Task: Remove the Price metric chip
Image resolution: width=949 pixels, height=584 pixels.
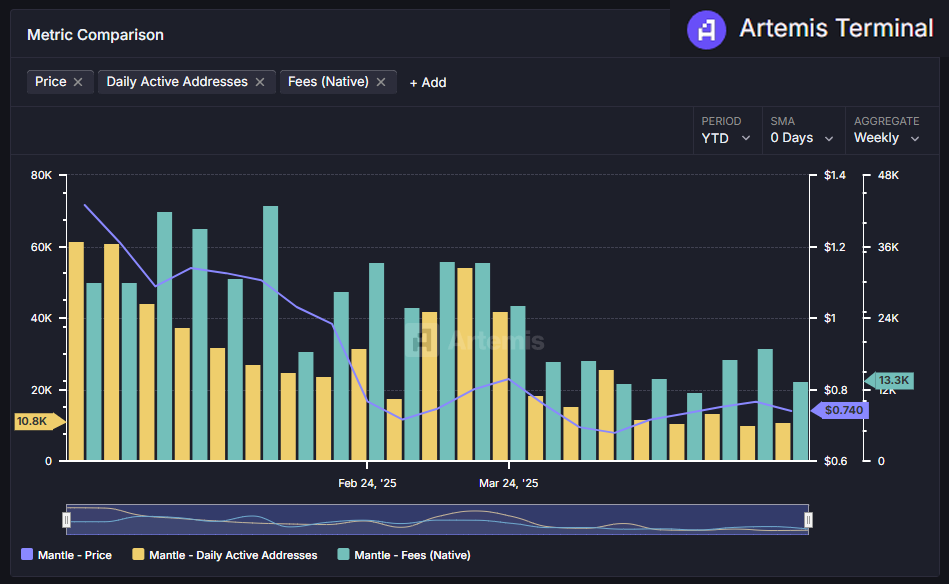Action: (78, 82)
